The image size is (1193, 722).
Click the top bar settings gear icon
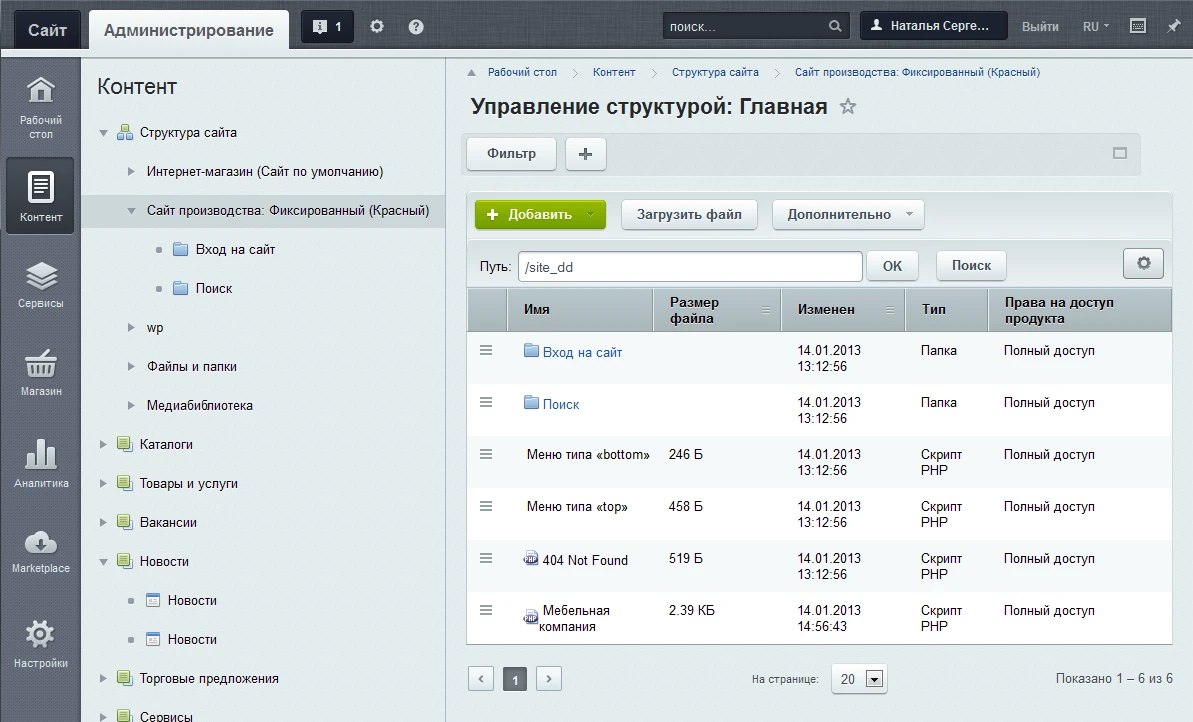[377, 27]
